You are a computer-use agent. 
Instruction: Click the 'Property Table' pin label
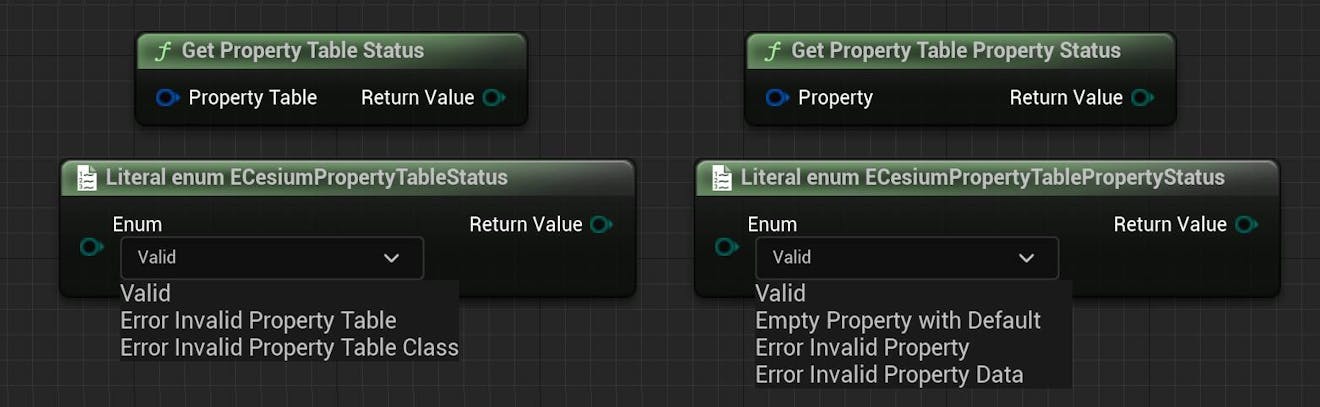pos(253,98)
